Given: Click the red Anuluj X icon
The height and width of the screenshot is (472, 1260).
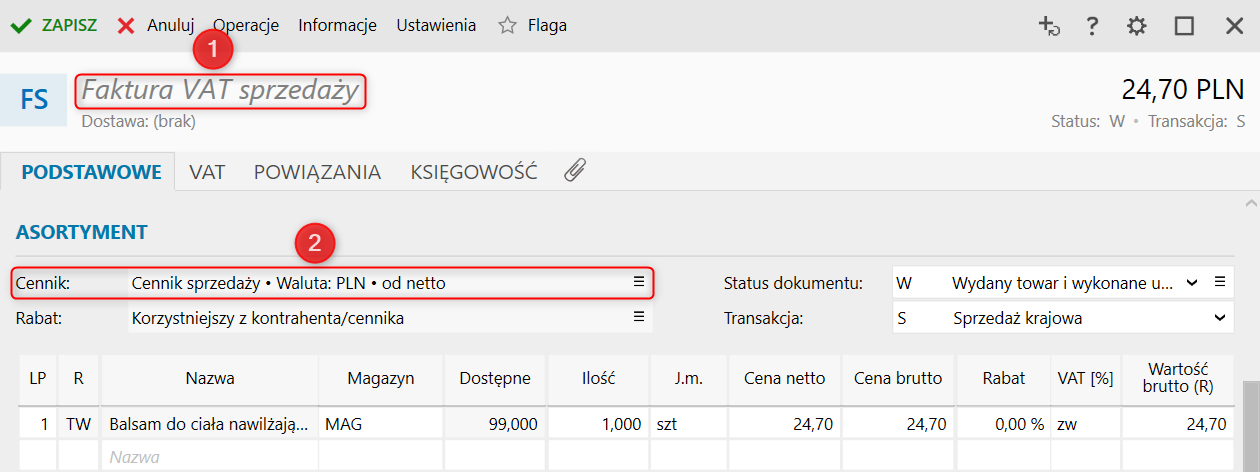Looking at the screenshot, I should coord(126,26).
